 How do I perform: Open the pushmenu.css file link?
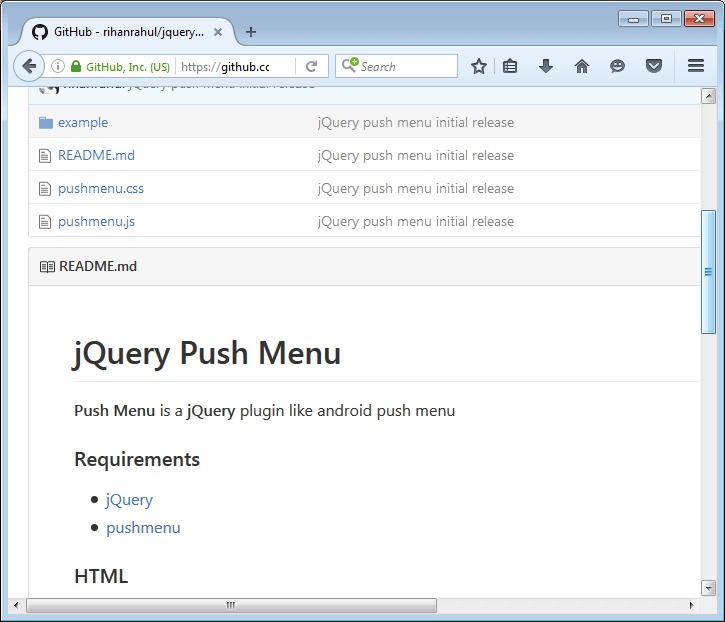101,189
